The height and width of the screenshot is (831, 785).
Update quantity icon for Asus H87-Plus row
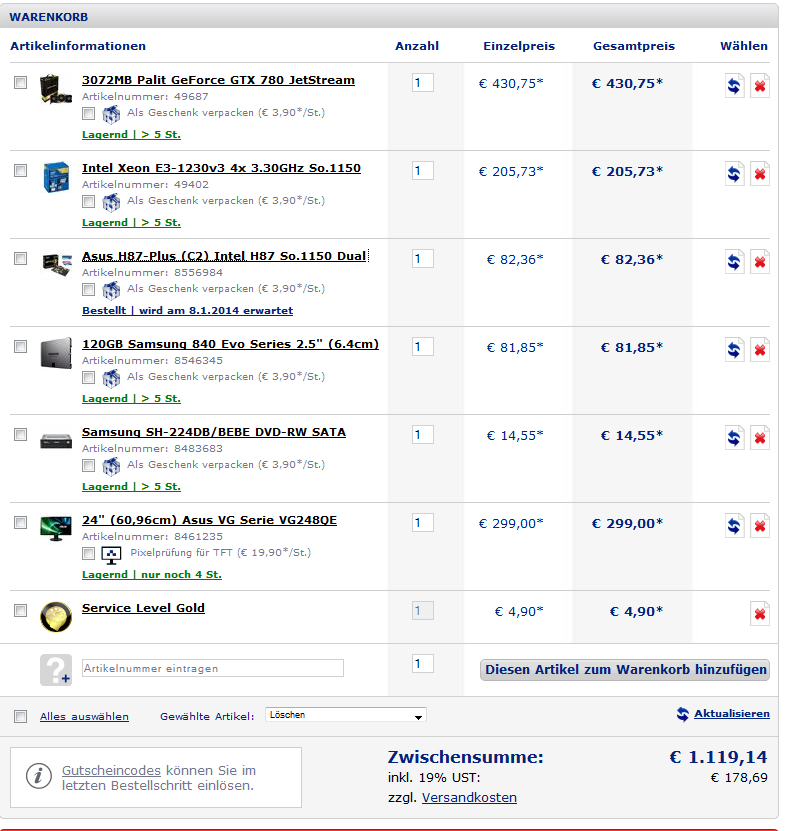pos(734,261)
